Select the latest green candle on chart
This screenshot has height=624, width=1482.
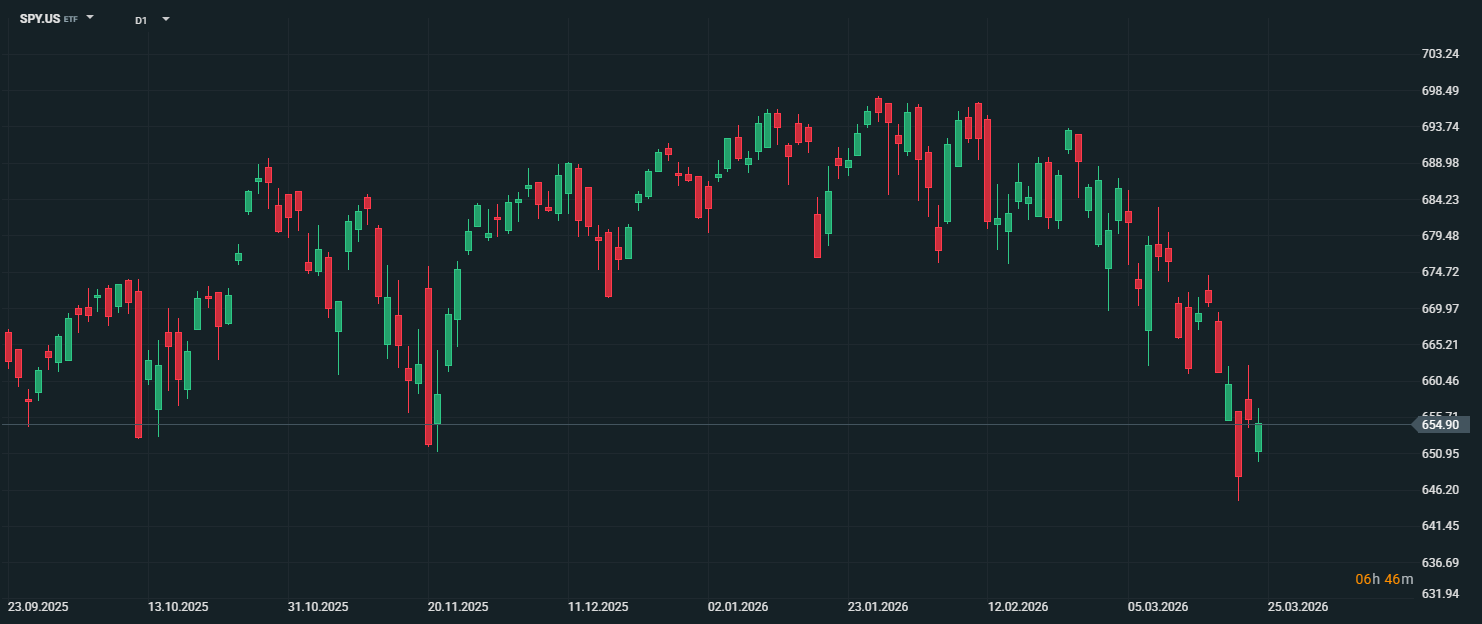pos(1258,437)
